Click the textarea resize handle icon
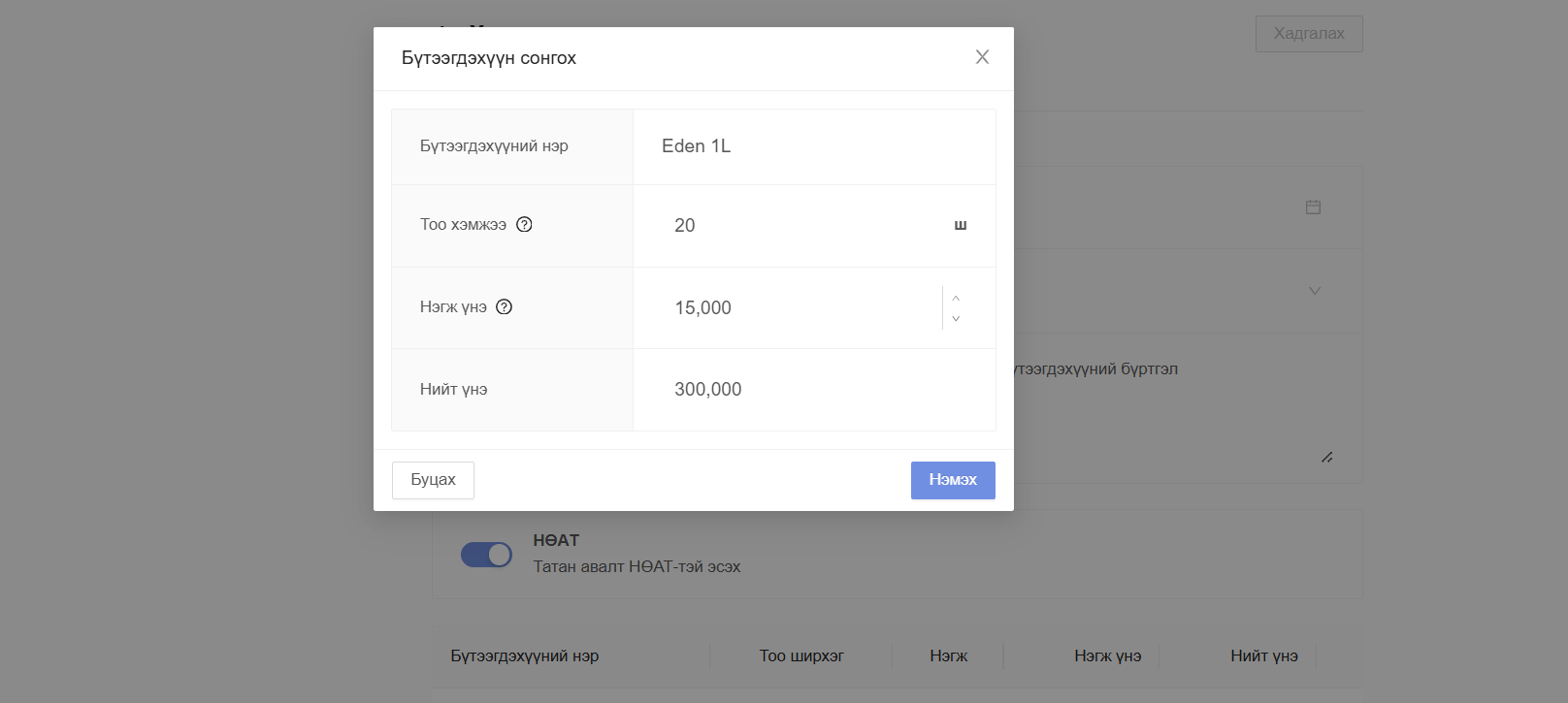 [x=1326, y=457]
